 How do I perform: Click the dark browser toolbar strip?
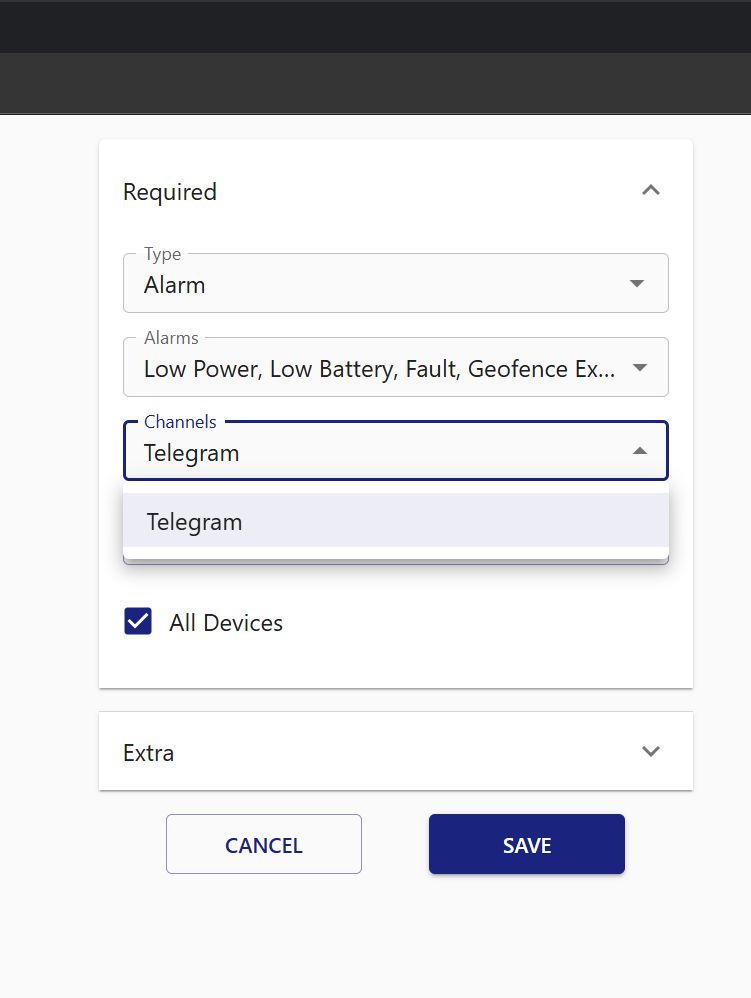[375, 82]
